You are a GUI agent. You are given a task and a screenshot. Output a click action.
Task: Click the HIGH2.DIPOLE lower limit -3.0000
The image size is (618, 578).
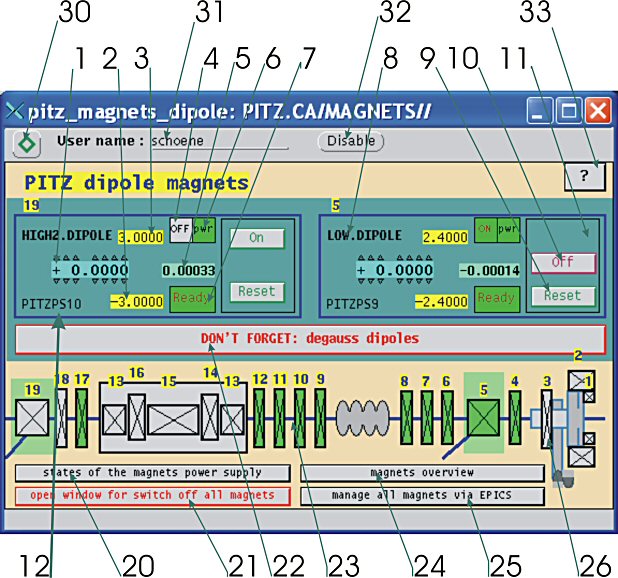[137, 302]
